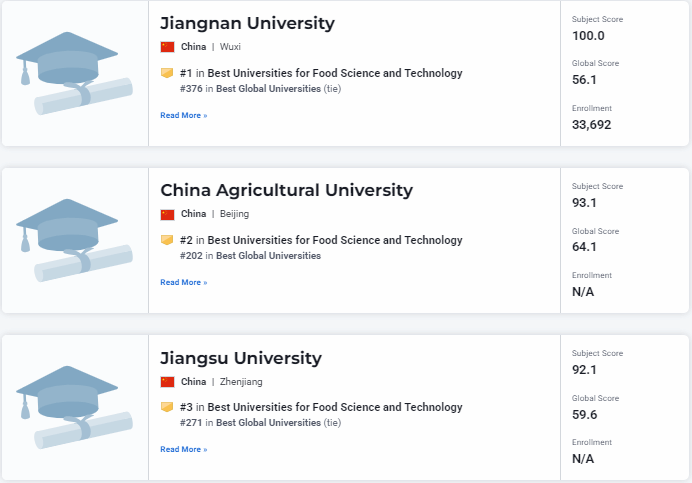The height and width of the screenshot is (483, 692).
Task: Click Jiangnan University graduation cap image
Action: (75, 73)
